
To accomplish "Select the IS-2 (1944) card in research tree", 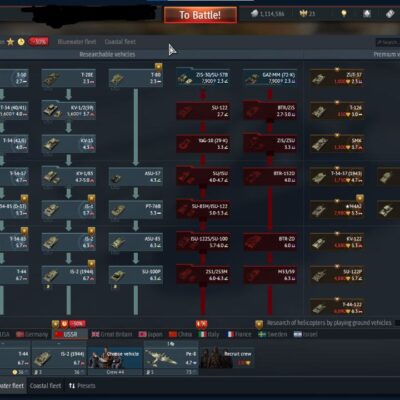I will click(69, 275).
